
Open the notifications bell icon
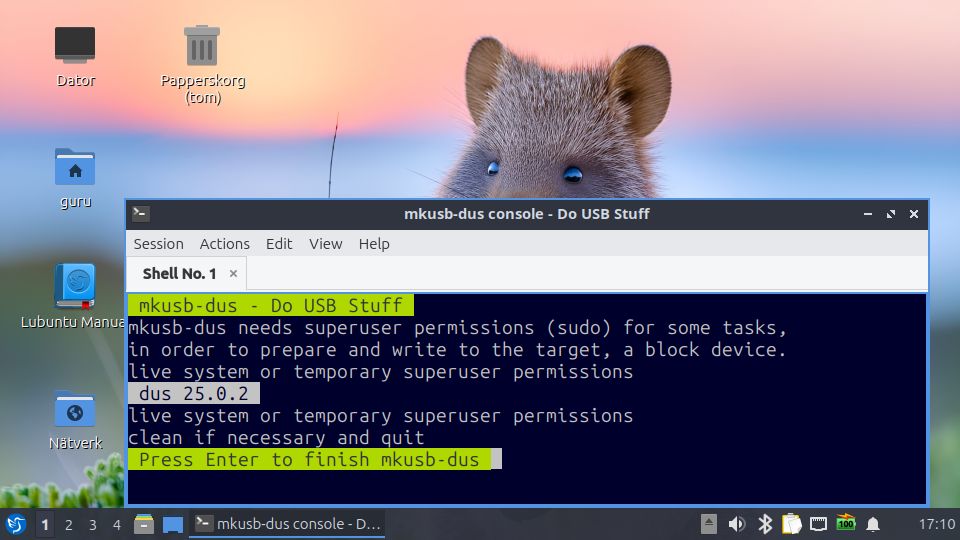tap(873, 524)
